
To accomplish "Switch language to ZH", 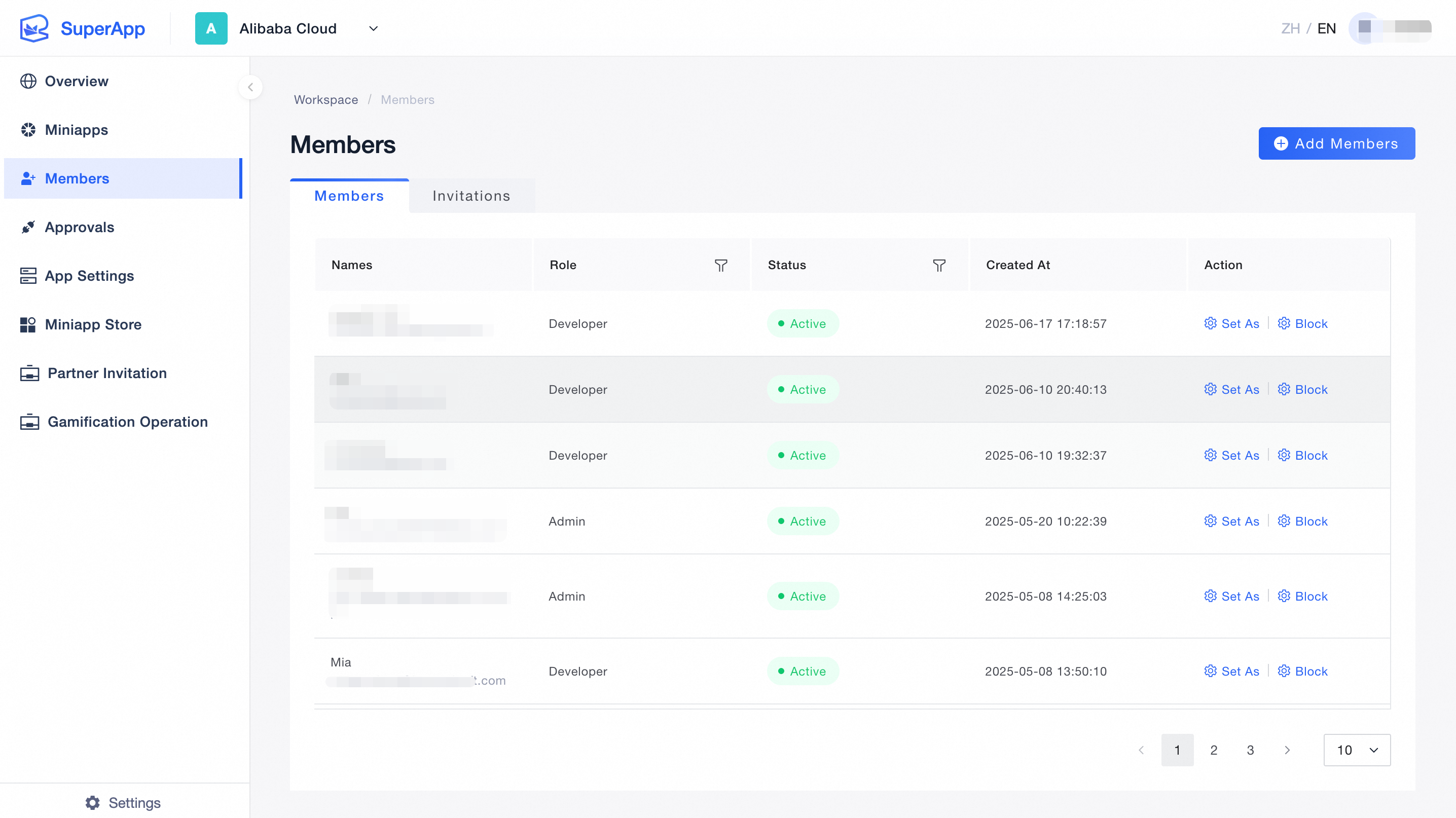I will pos(1290,28).
